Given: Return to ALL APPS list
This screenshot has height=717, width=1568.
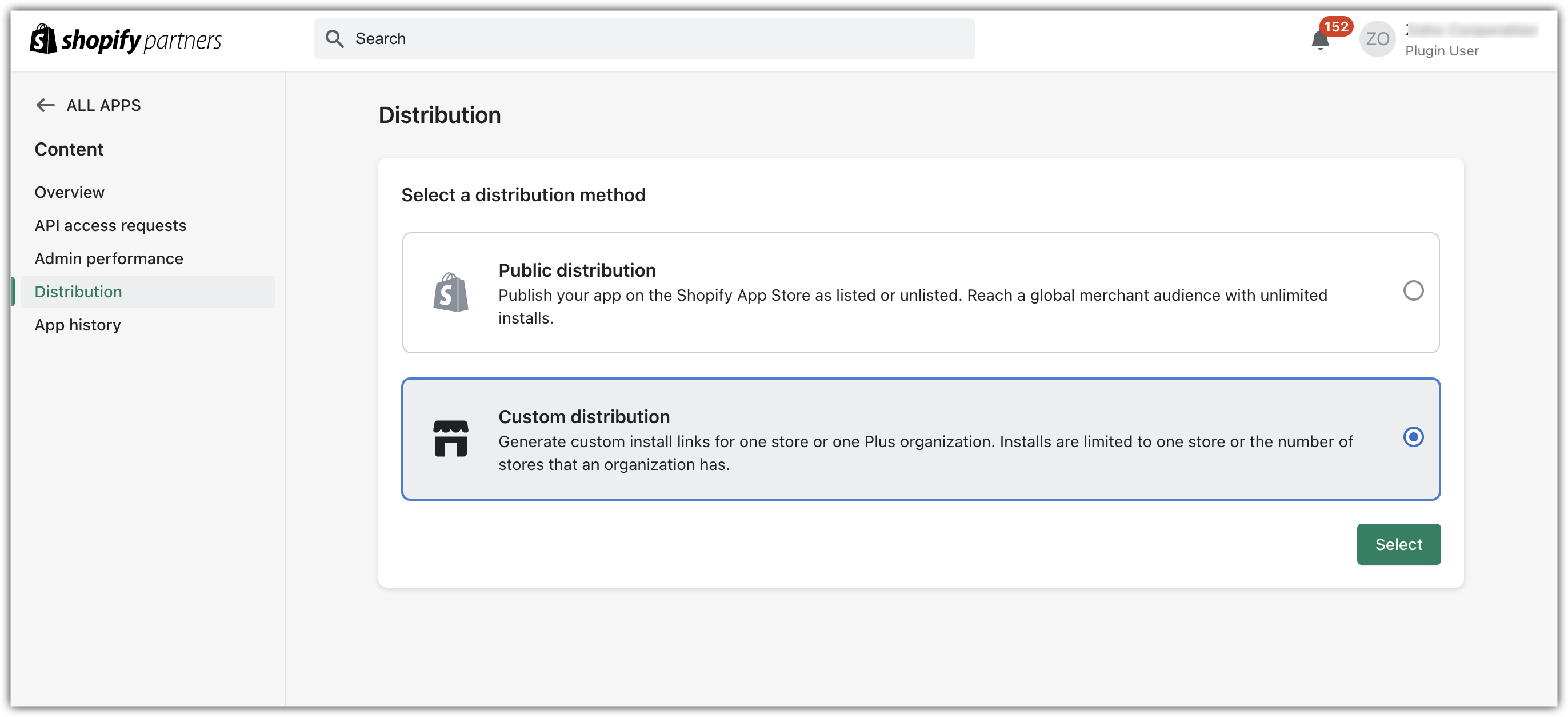Looking at the screenshot, I should (103, 105).
